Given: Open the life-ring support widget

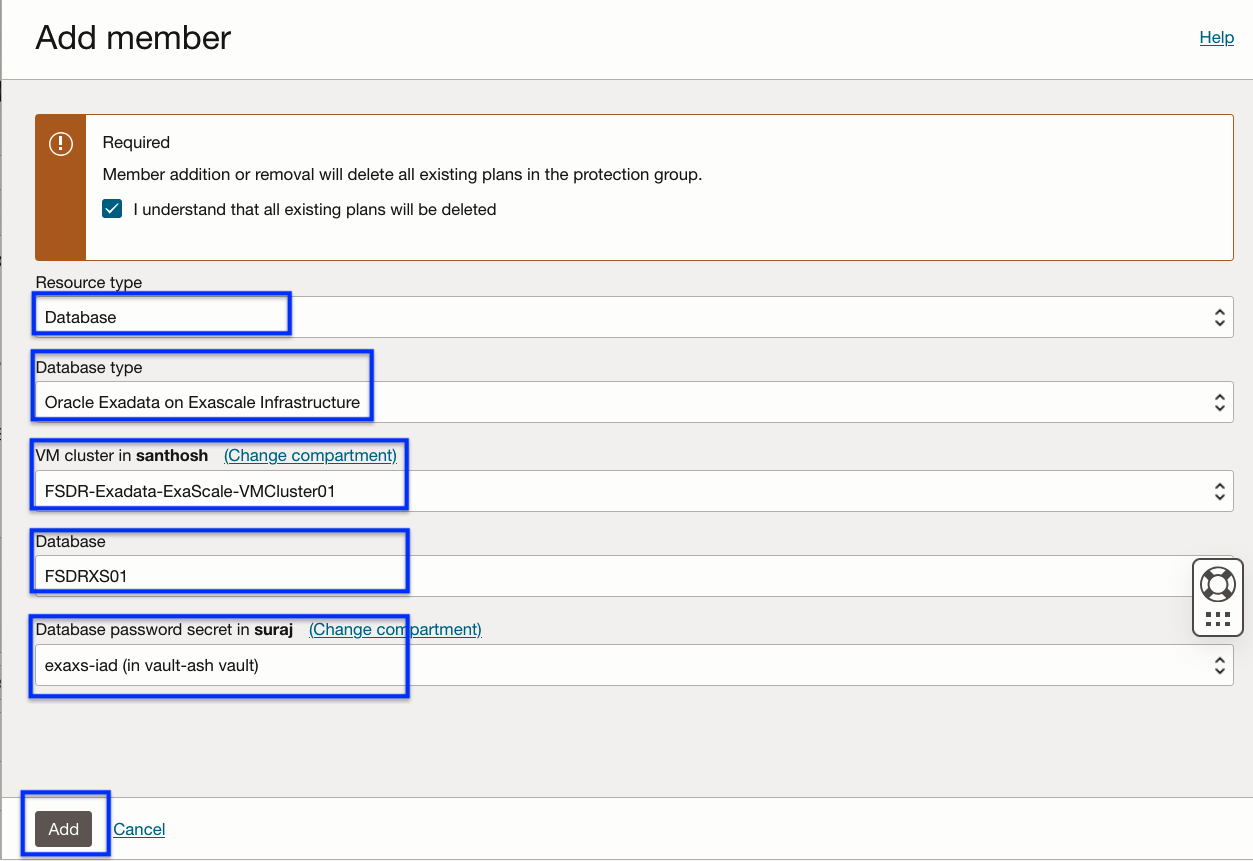Looking at the screenshot, I should (1217, 584).
